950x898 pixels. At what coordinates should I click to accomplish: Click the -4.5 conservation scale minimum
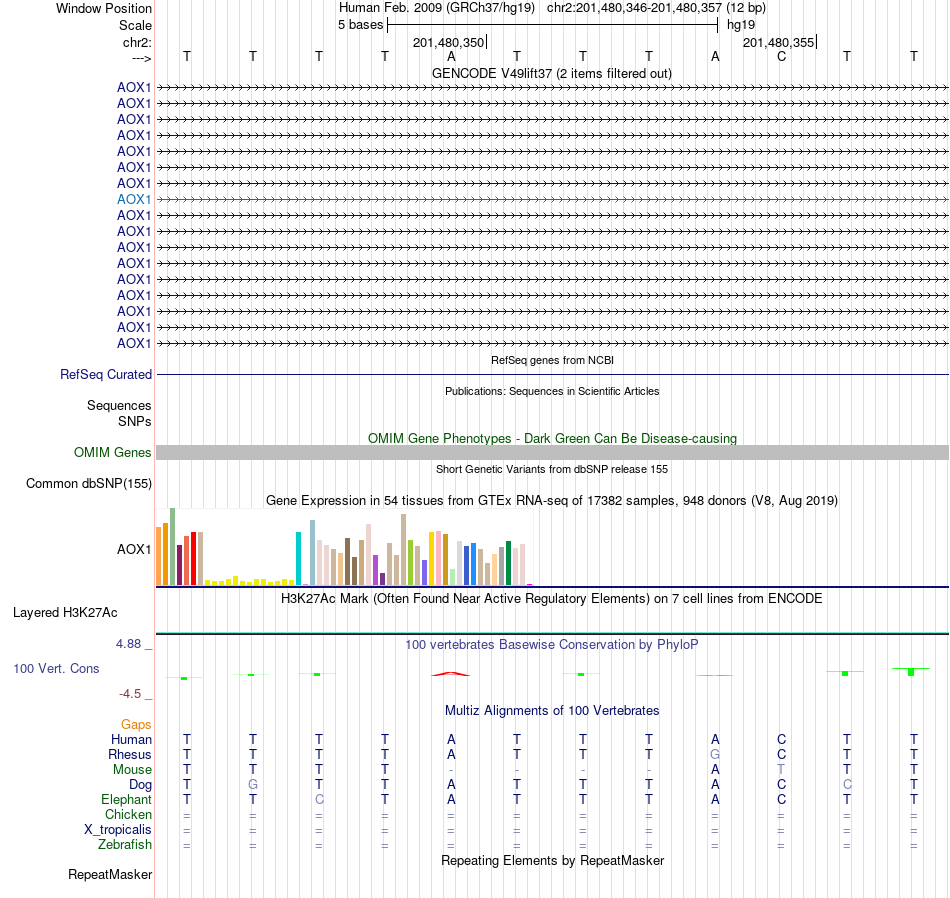[130, 694]
